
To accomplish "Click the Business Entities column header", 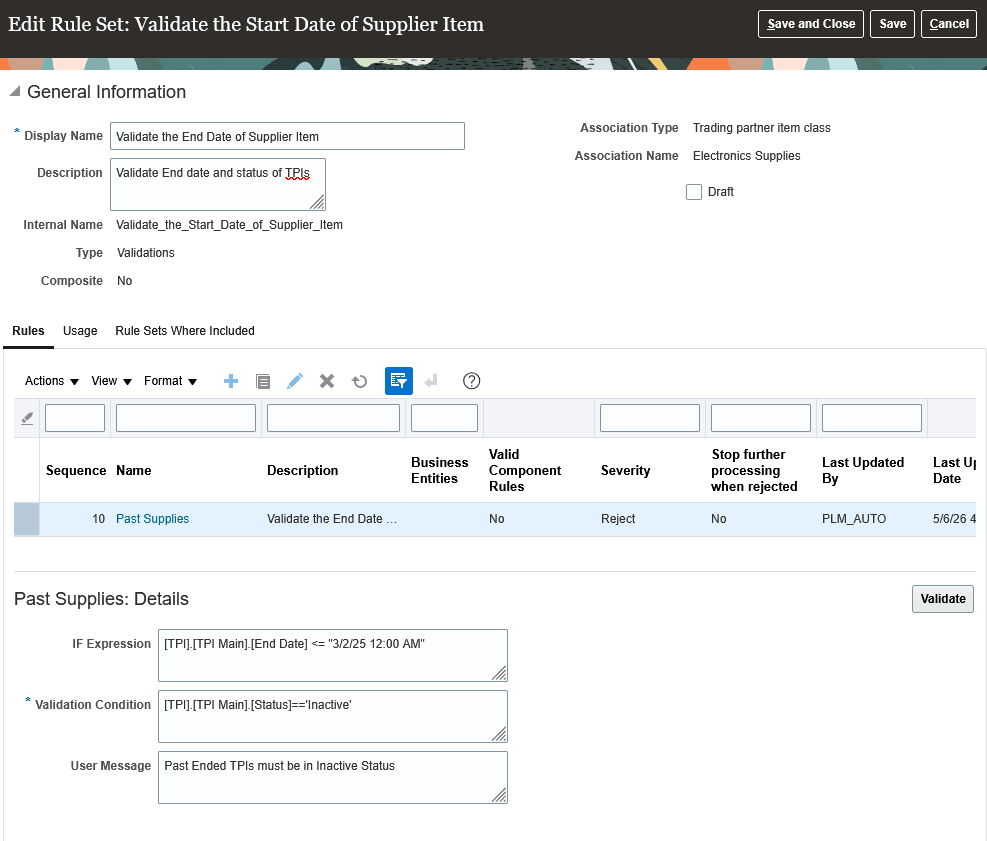I will (x=439, y=470).
